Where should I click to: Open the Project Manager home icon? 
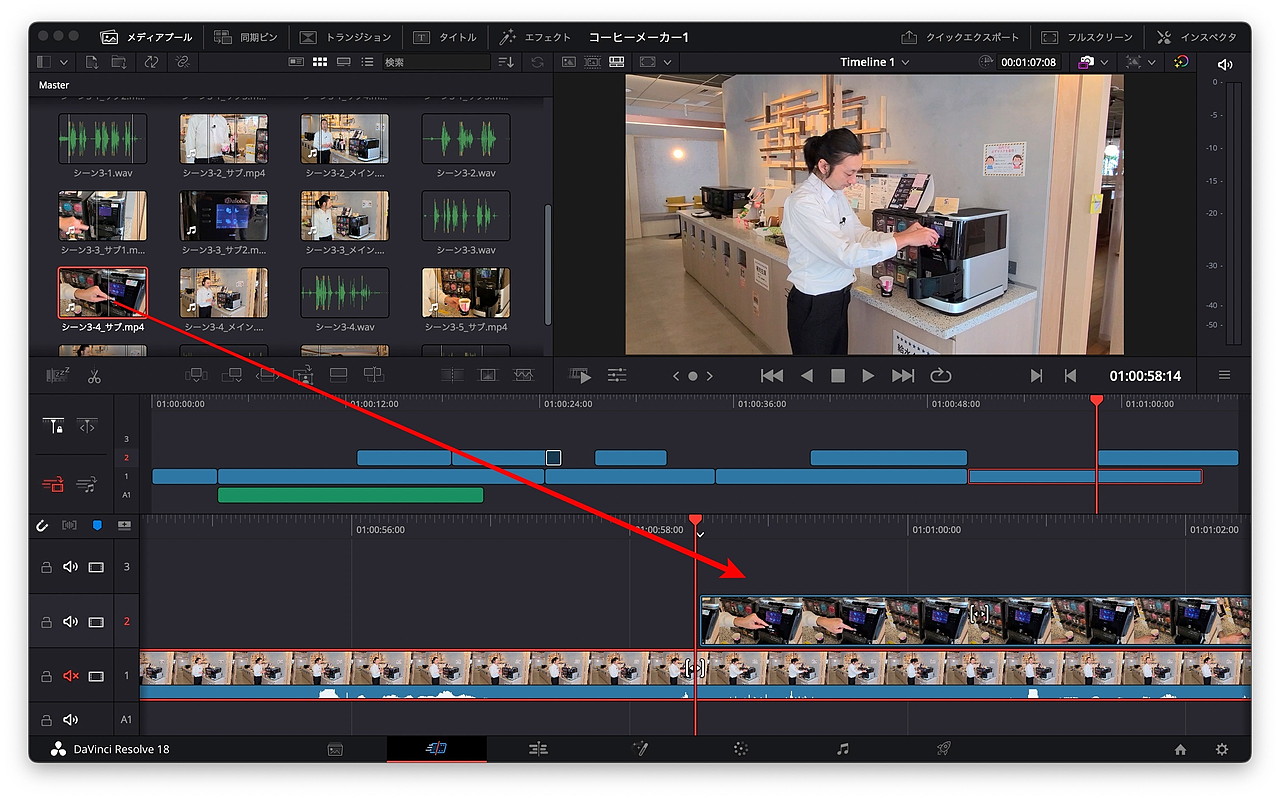coord(1180,750)
